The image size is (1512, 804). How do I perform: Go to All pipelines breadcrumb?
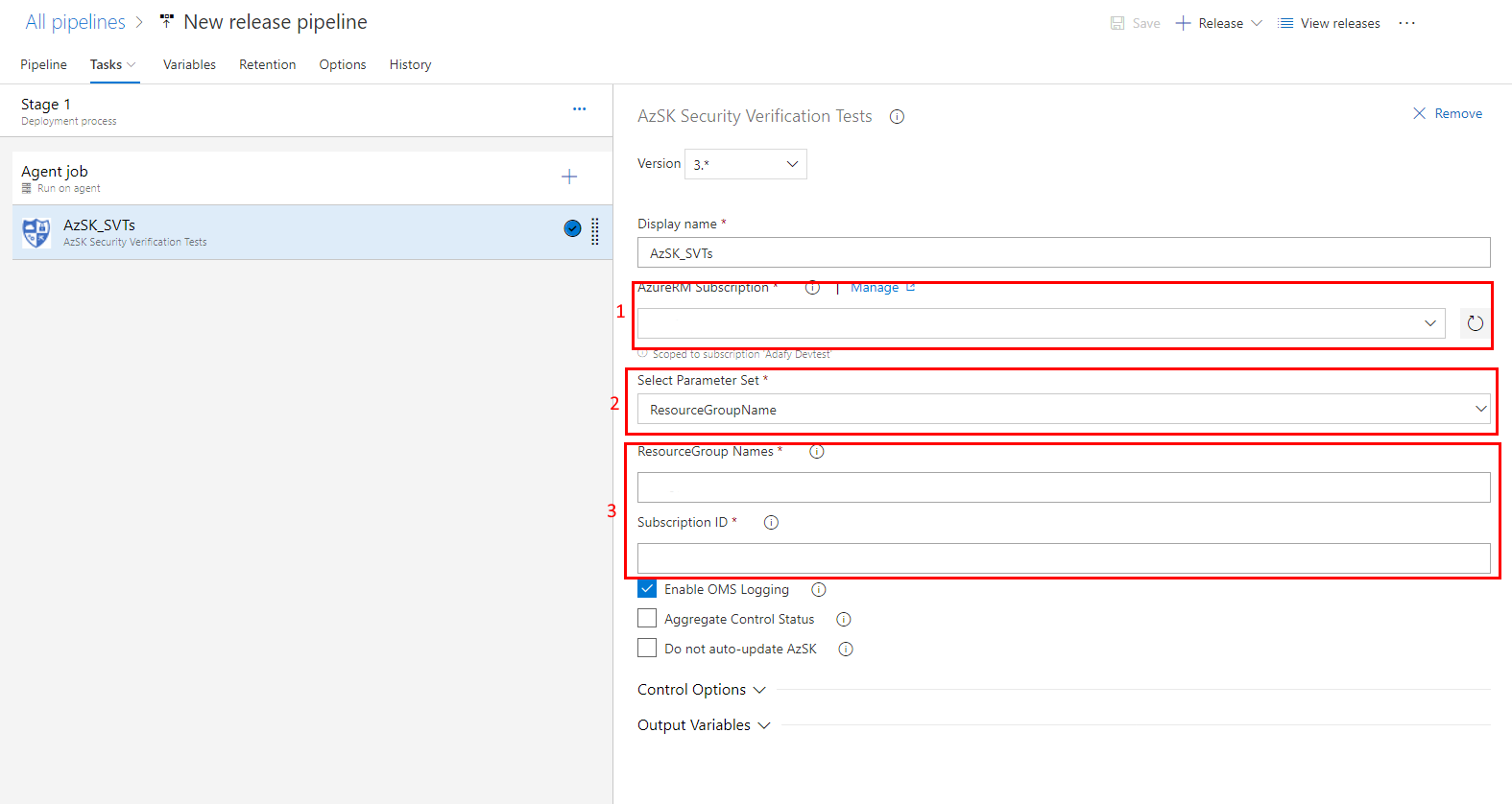coord(75,22)
